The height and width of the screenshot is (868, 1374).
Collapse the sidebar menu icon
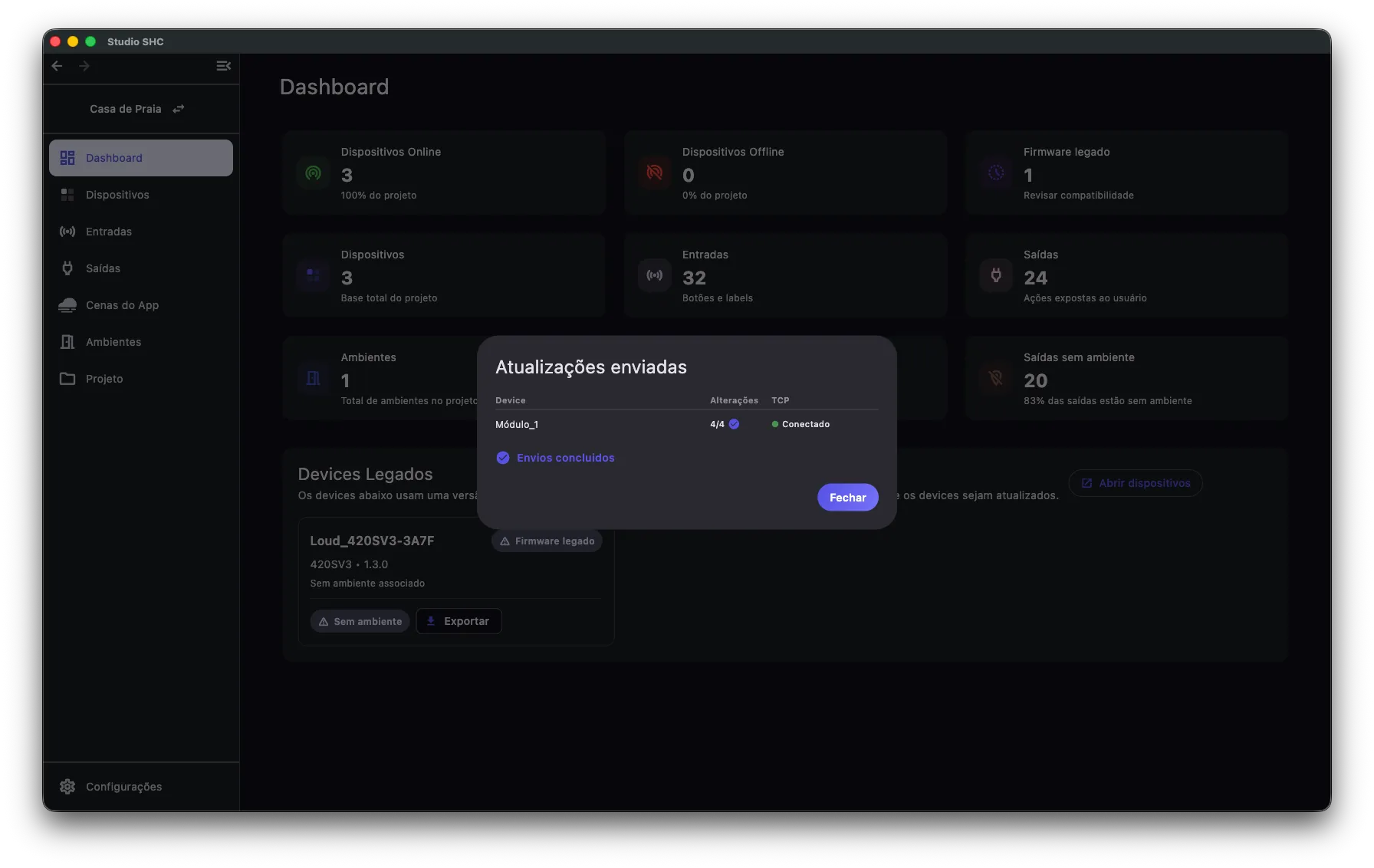223,66
